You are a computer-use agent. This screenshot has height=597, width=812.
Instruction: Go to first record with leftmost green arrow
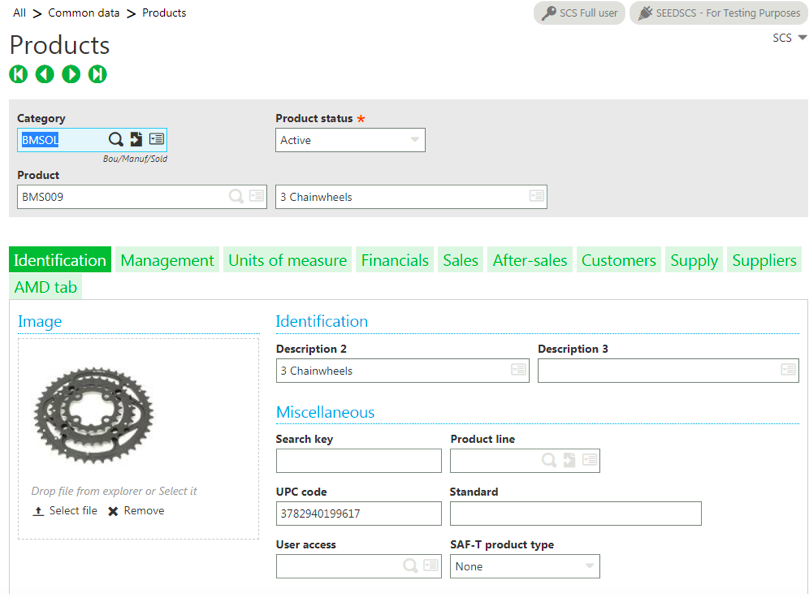pyautogui.click(x=18, y=74)
